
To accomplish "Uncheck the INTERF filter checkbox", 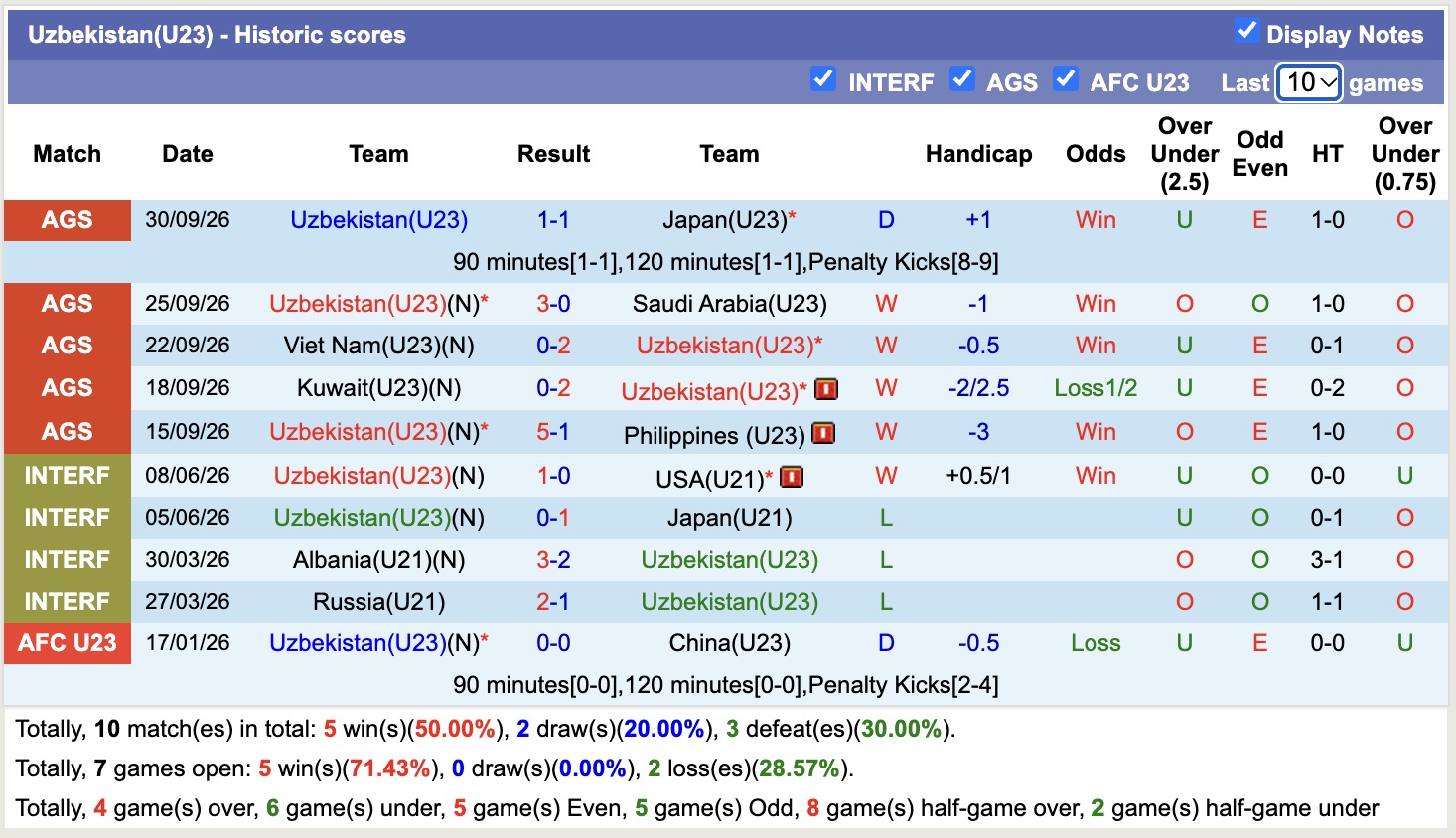I will [822, 78].
